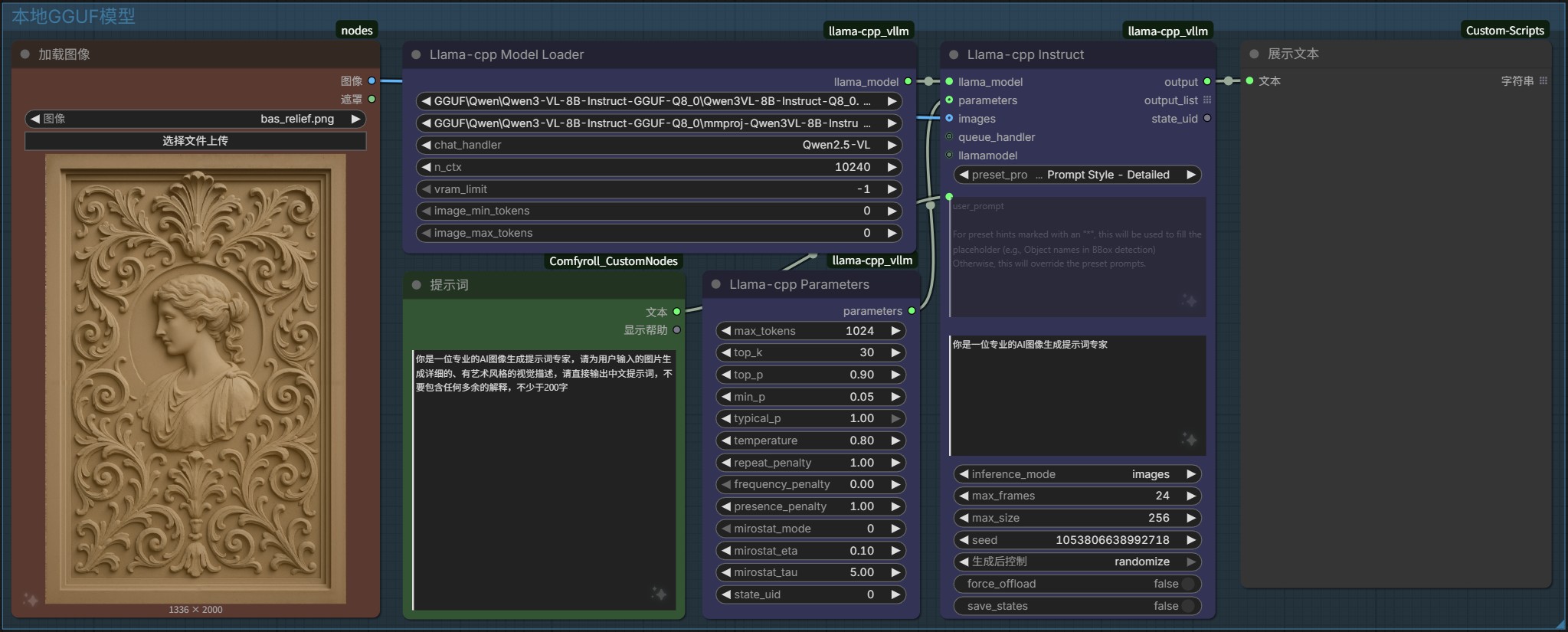The image size is (1568, 632).
Task: Click the Comfyroll_CustomNodes badge label
Action: (x=614, y=261)
